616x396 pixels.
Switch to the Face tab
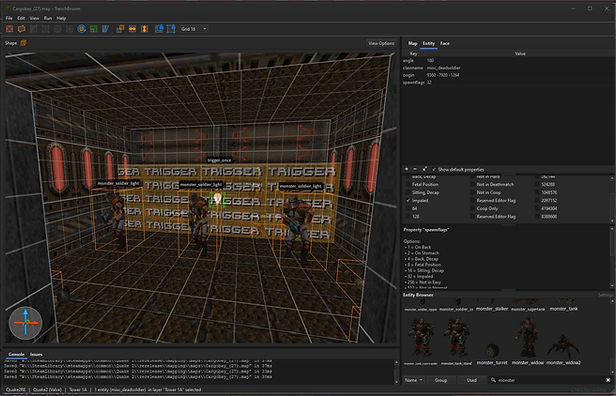pyautogui.click(x=445, y=44)
